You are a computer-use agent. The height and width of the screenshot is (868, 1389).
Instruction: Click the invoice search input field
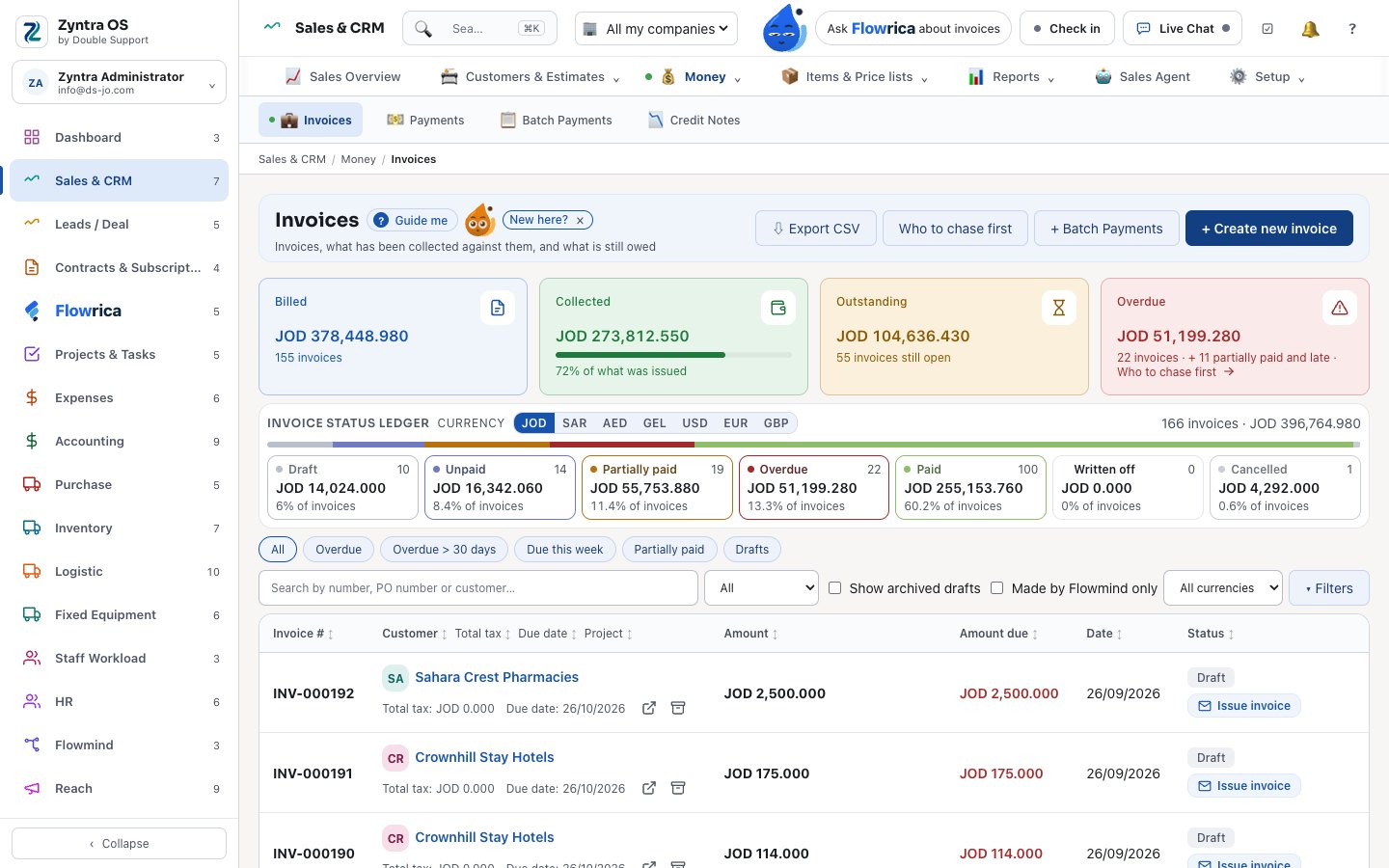(478, 587)
